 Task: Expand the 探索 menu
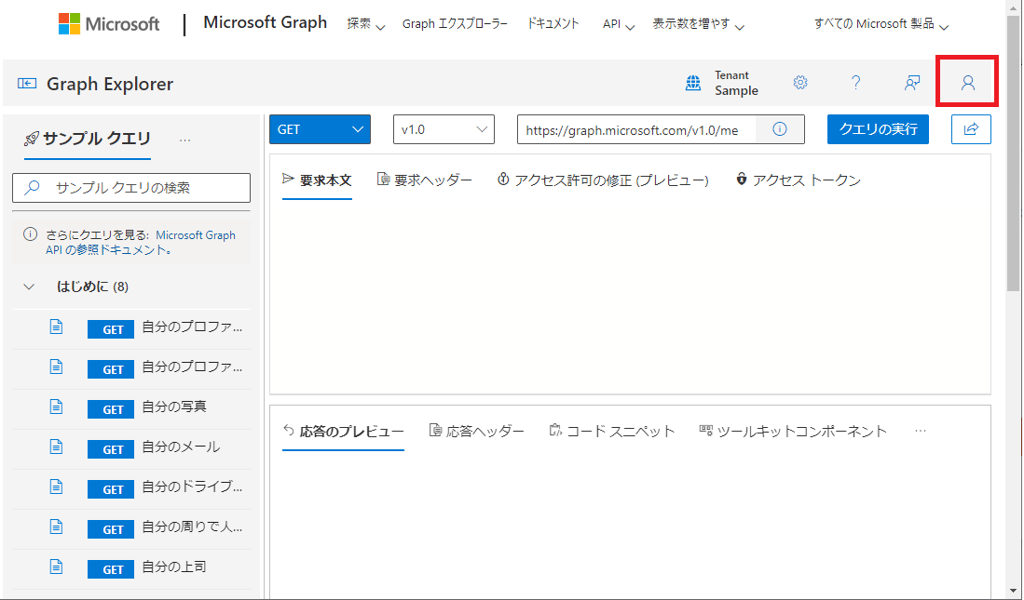coord(366,24)
